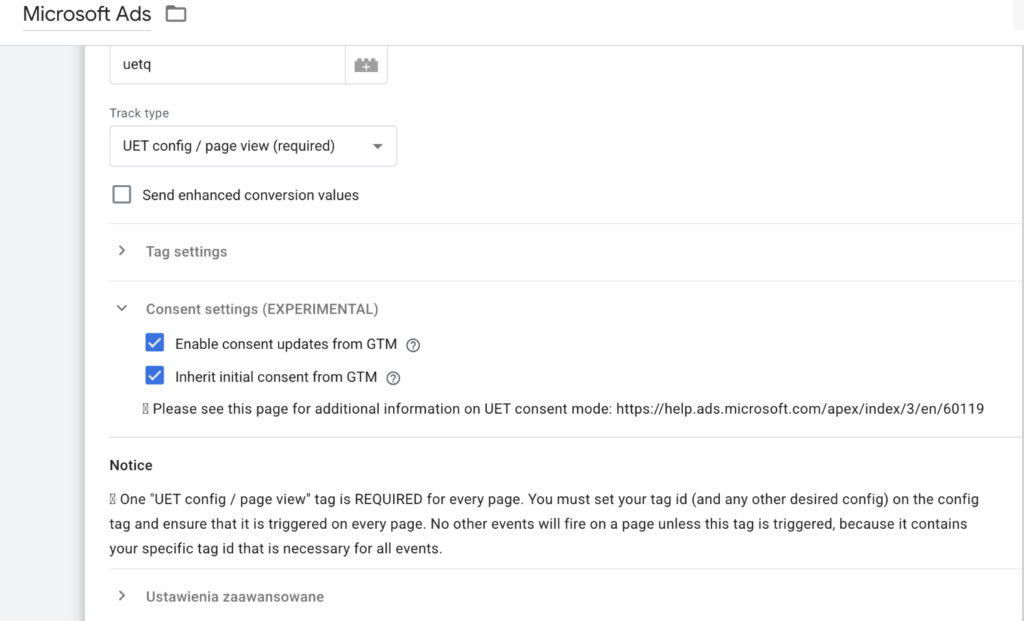Click the Tag settings heading text
The height and width of the screenshot is (621, 1024).
point(186,252)
